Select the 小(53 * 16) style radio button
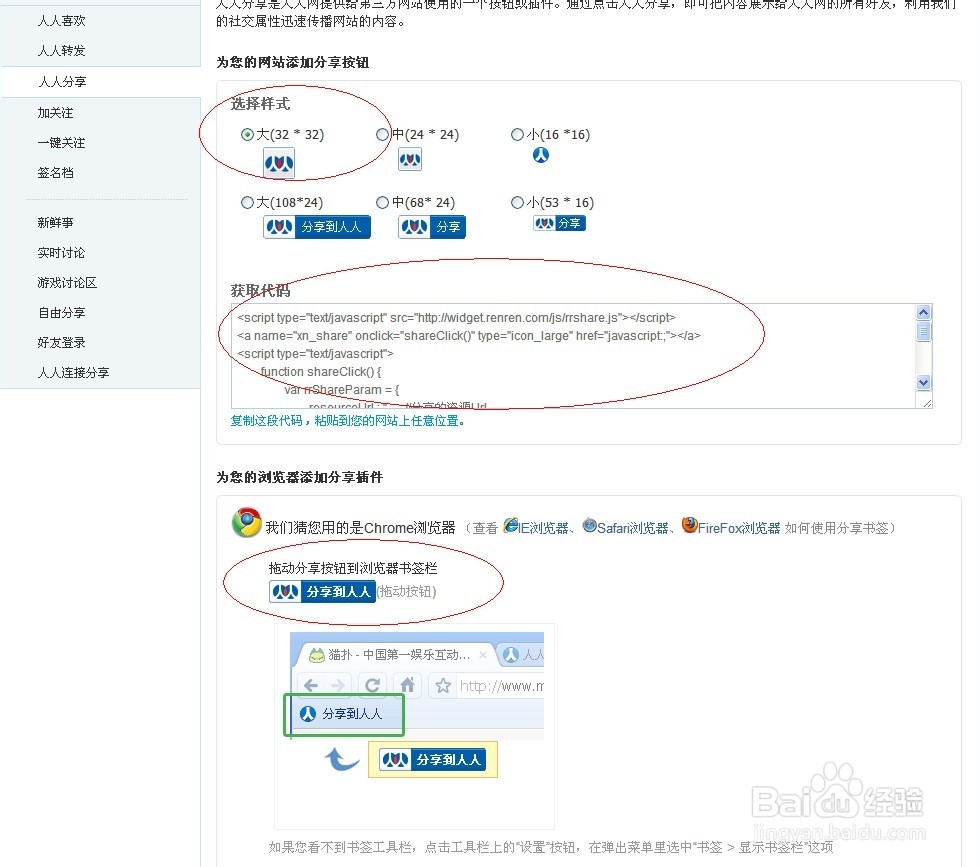The height and width of the screenshot is (867, 980). pyautogui.click(x=518, y=203)
